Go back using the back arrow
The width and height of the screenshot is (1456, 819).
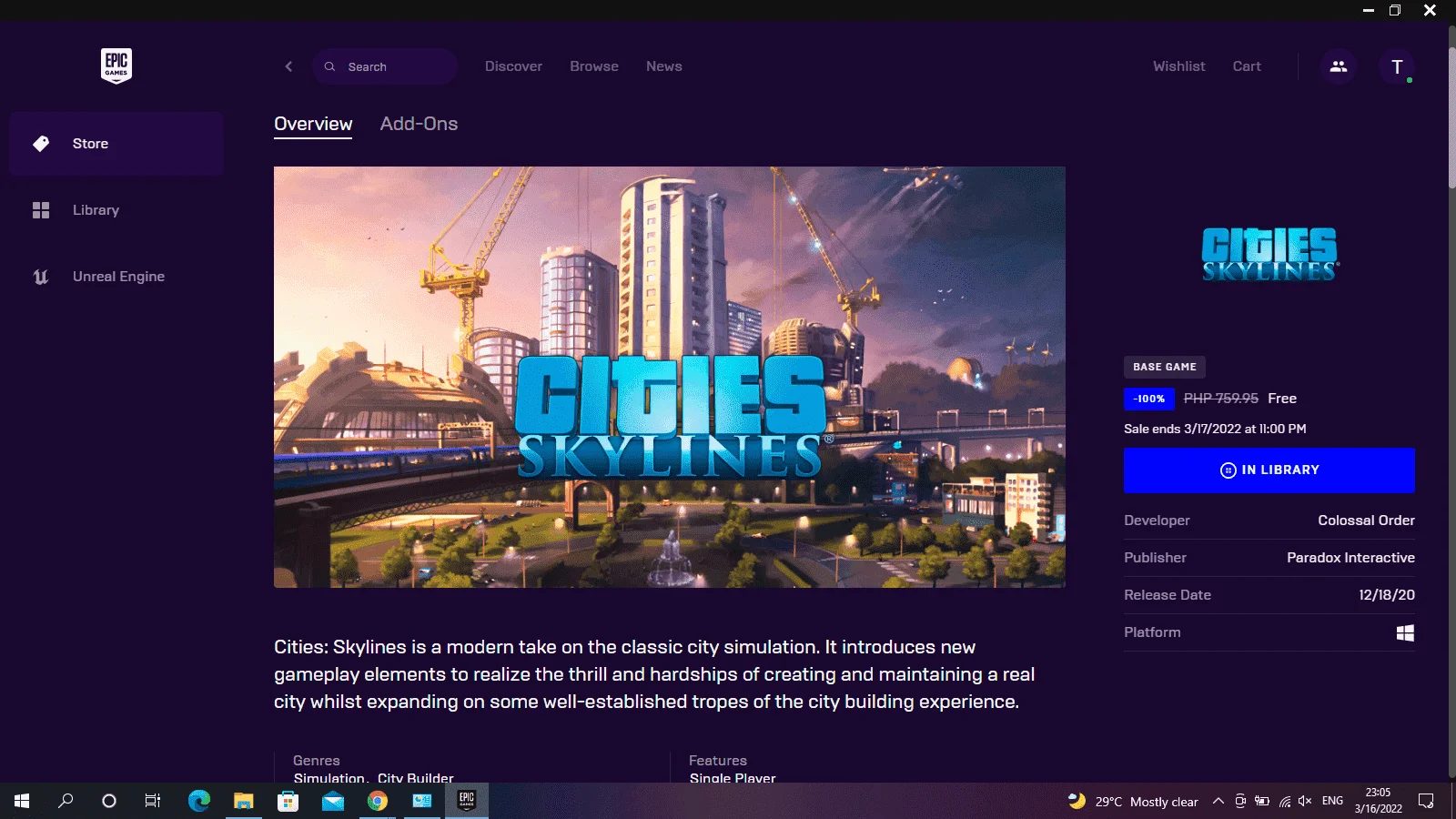[288, 66]
